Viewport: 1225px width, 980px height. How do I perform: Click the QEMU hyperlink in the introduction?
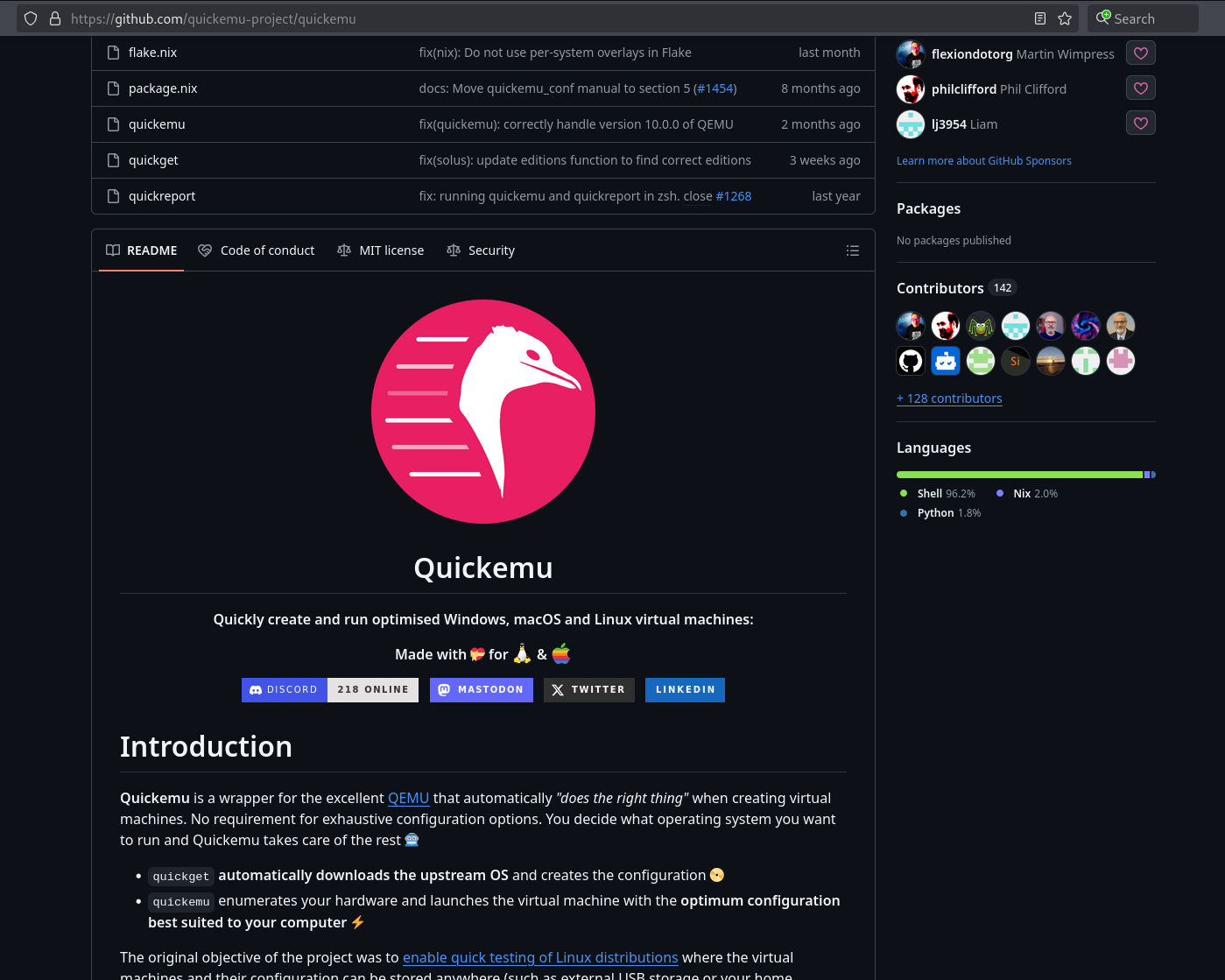[408, 799]
